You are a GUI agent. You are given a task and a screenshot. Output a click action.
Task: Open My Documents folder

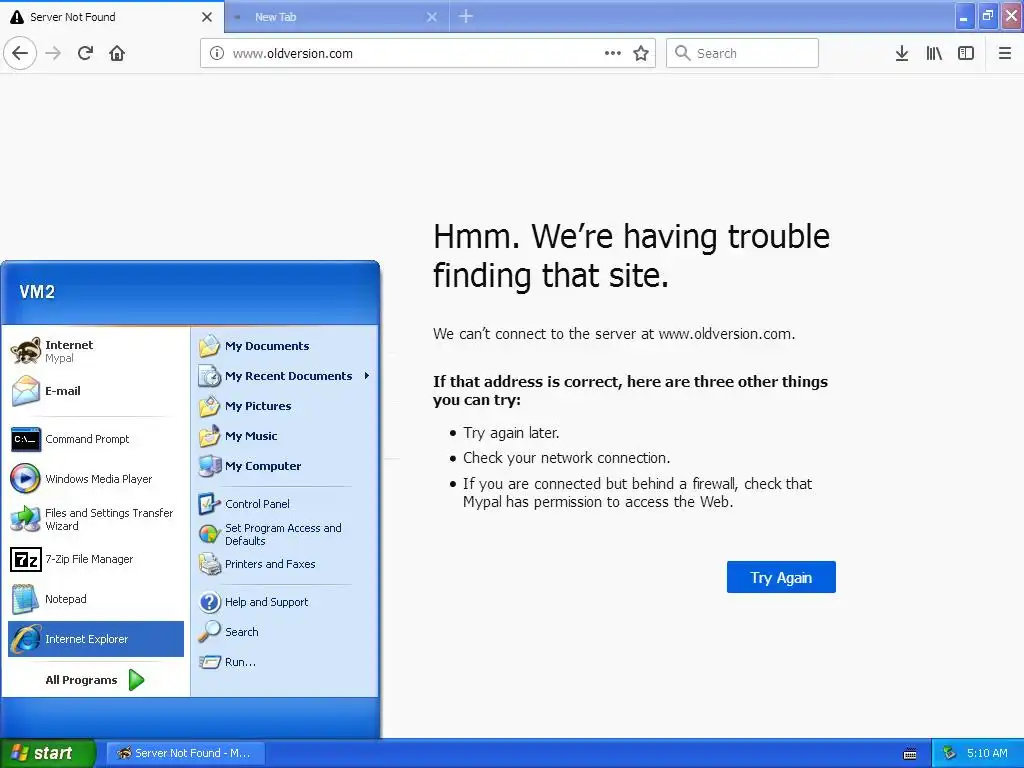284,346
